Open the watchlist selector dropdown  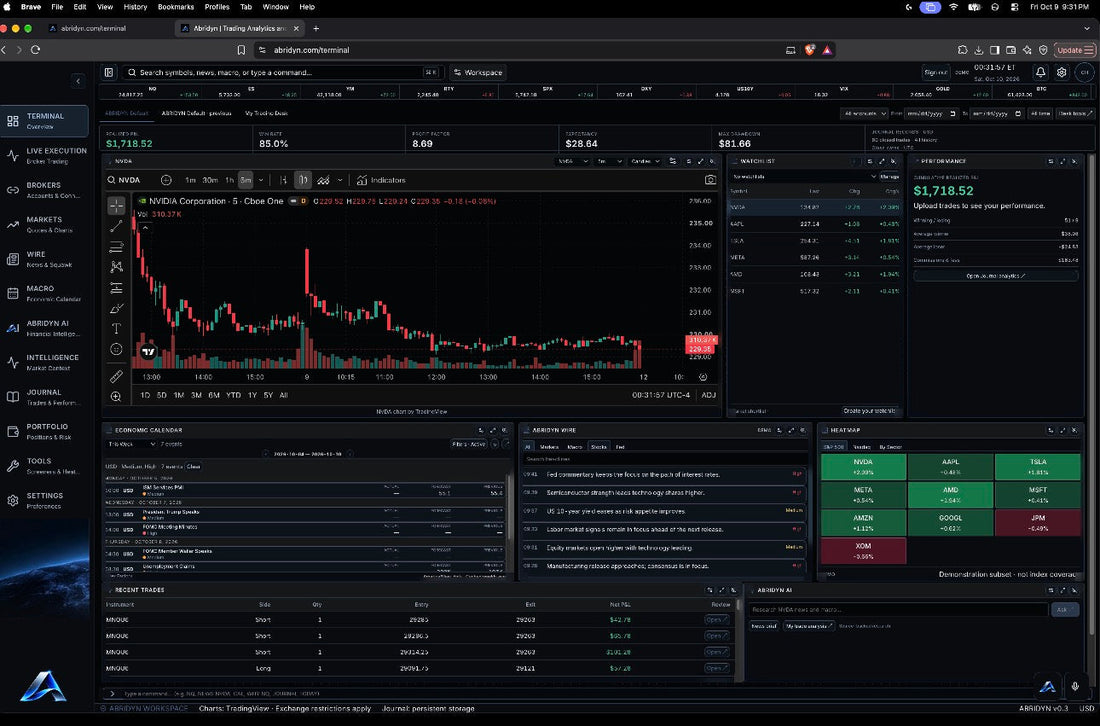point(803,177)
